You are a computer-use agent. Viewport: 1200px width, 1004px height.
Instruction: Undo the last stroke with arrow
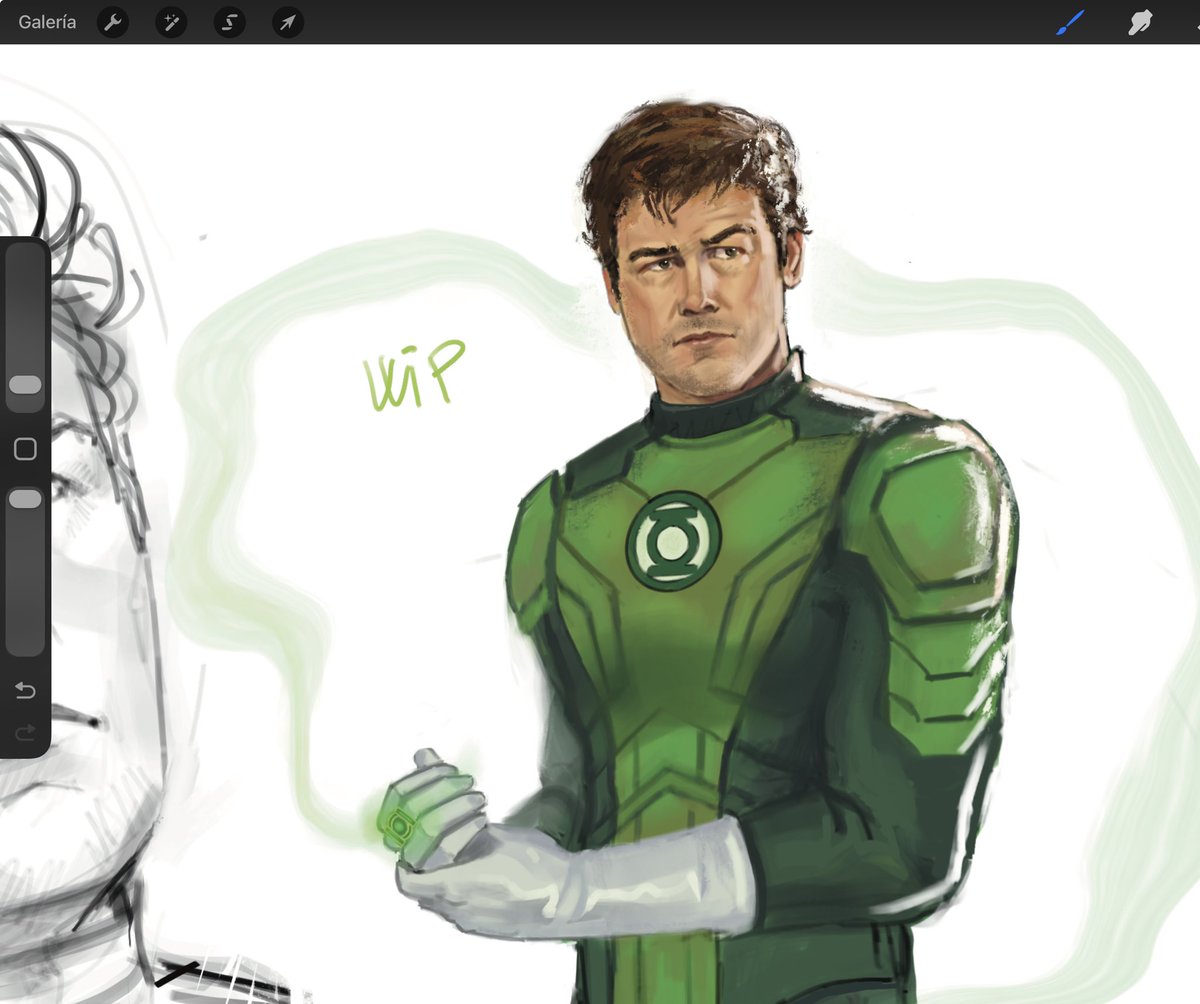pyautogui.click(x=25, y=690)
